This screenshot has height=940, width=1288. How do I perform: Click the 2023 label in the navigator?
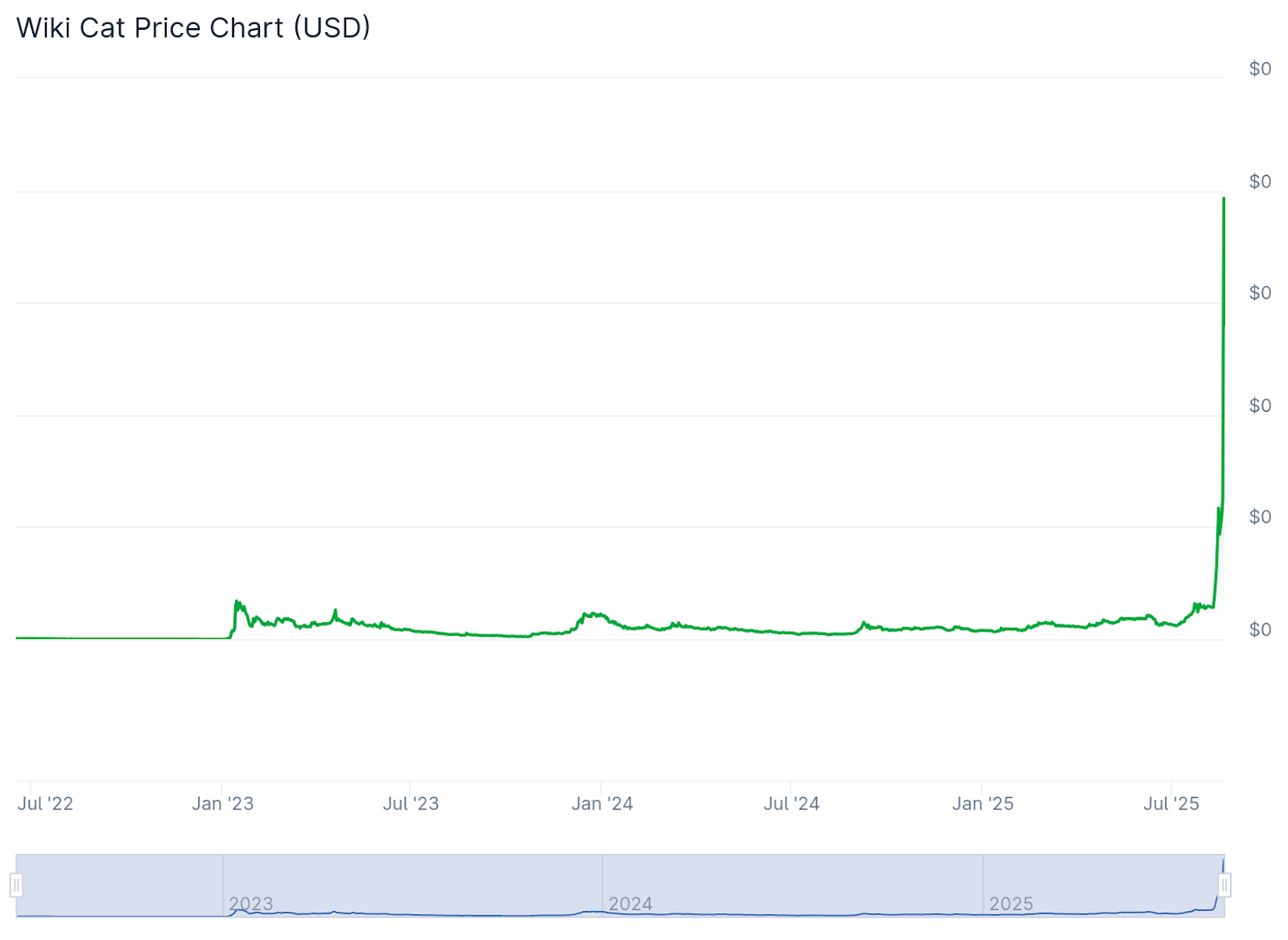coord(251,904)
